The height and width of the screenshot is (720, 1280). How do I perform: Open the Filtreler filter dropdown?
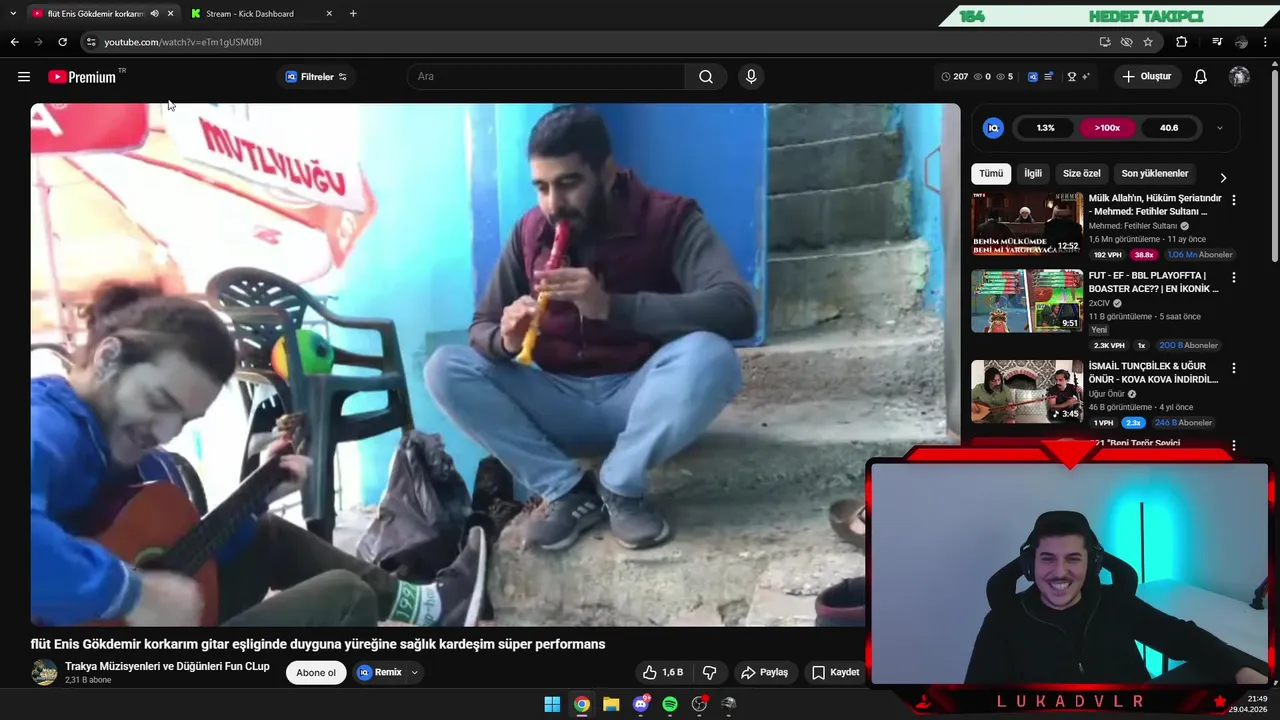316,77
